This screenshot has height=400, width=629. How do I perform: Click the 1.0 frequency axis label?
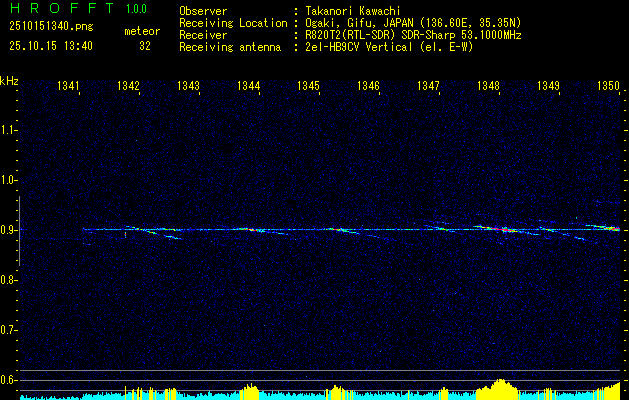[x=8, y=180]
